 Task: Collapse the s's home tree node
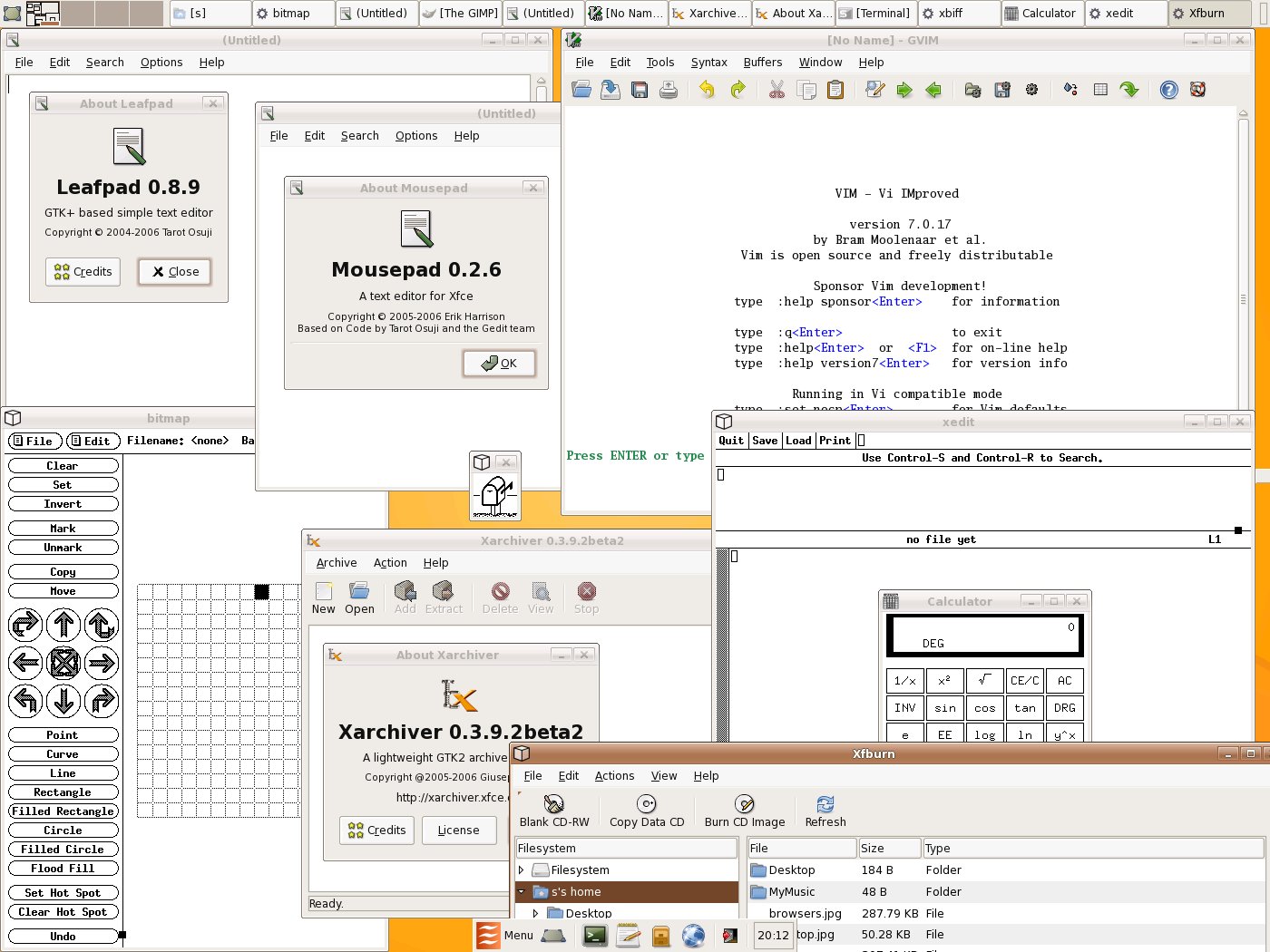tap(522, 892)
